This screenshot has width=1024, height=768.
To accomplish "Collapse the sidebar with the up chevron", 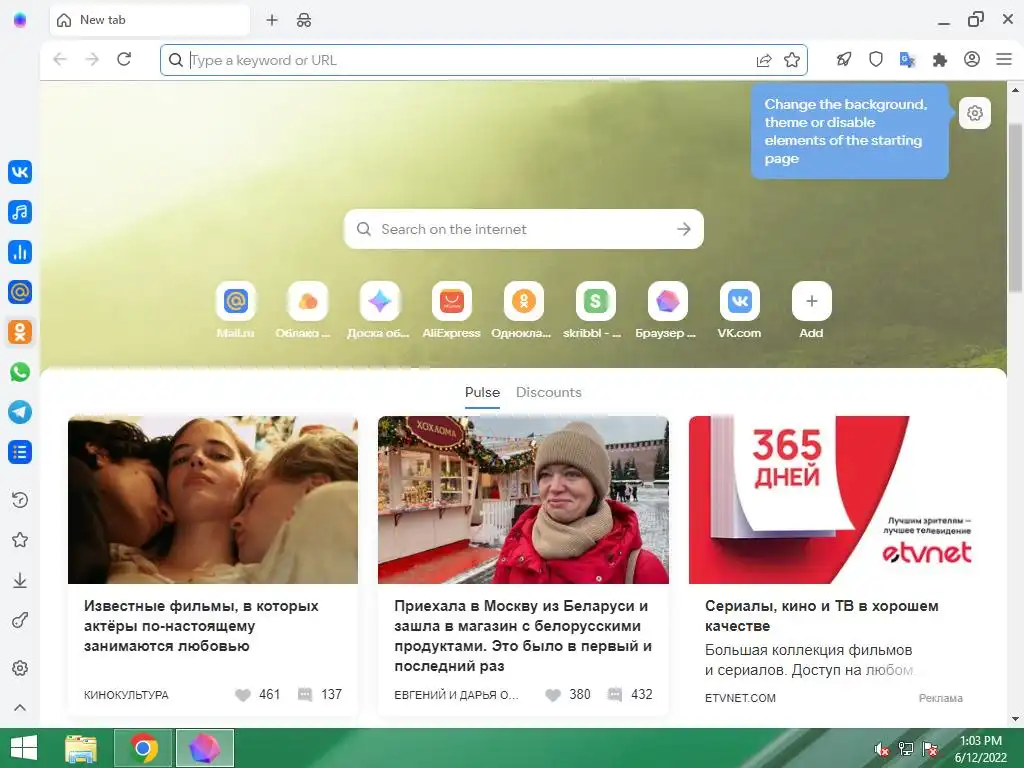I will tap(20, 708).
